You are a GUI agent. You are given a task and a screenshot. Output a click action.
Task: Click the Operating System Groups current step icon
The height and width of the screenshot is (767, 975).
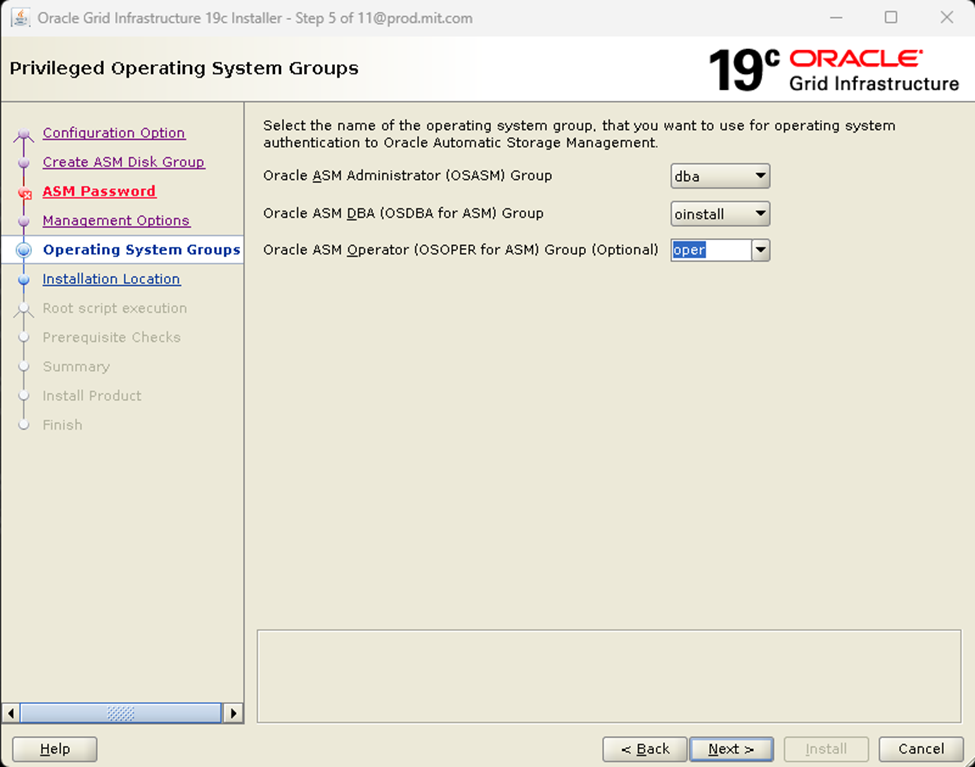pos(24,250)
